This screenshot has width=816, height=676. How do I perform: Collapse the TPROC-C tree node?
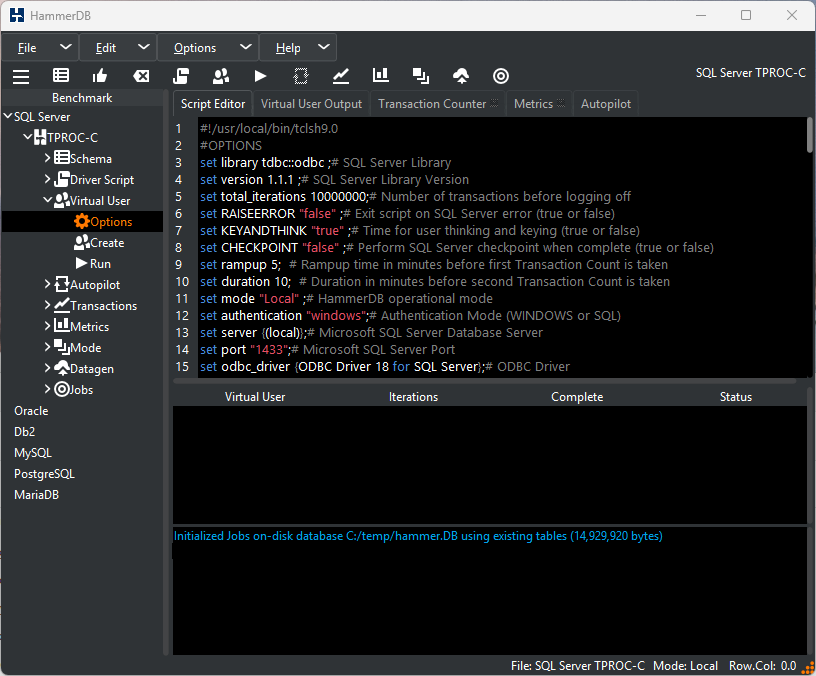click(28, 137)
